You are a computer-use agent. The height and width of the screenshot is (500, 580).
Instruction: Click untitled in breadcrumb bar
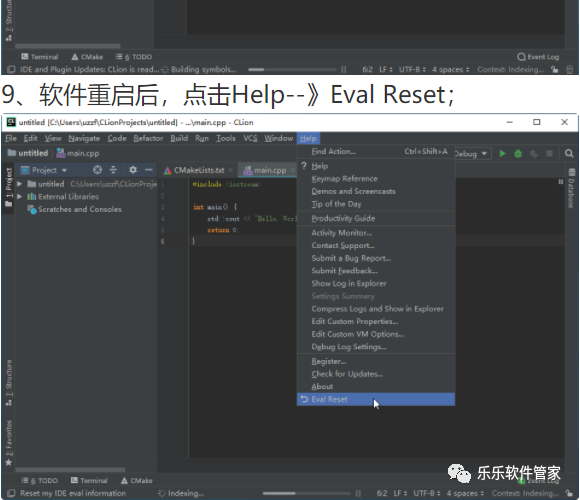[x=28, y=153]
